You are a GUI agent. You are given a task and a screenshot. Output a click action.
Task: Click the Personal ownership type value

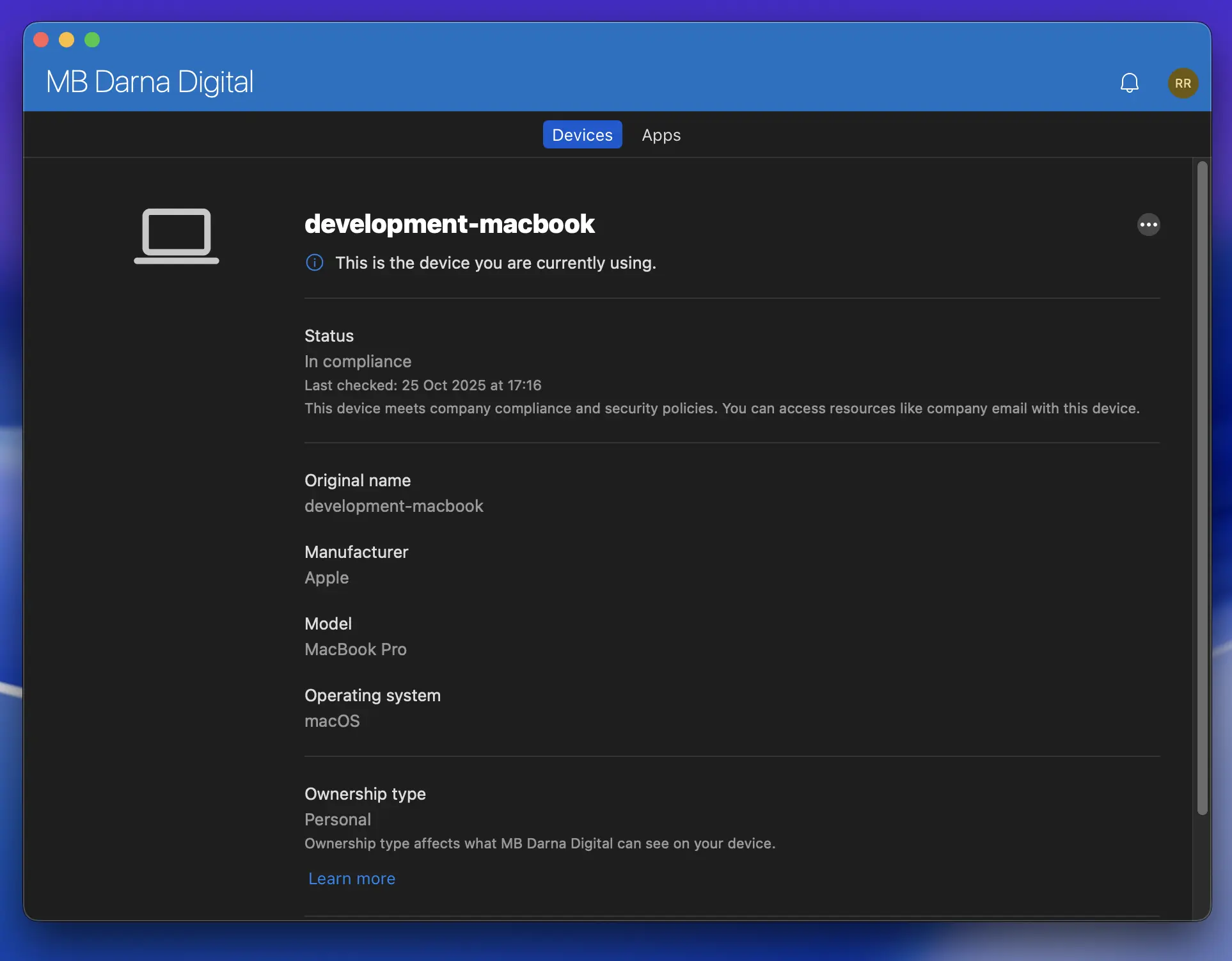click(x=337, y=820)
